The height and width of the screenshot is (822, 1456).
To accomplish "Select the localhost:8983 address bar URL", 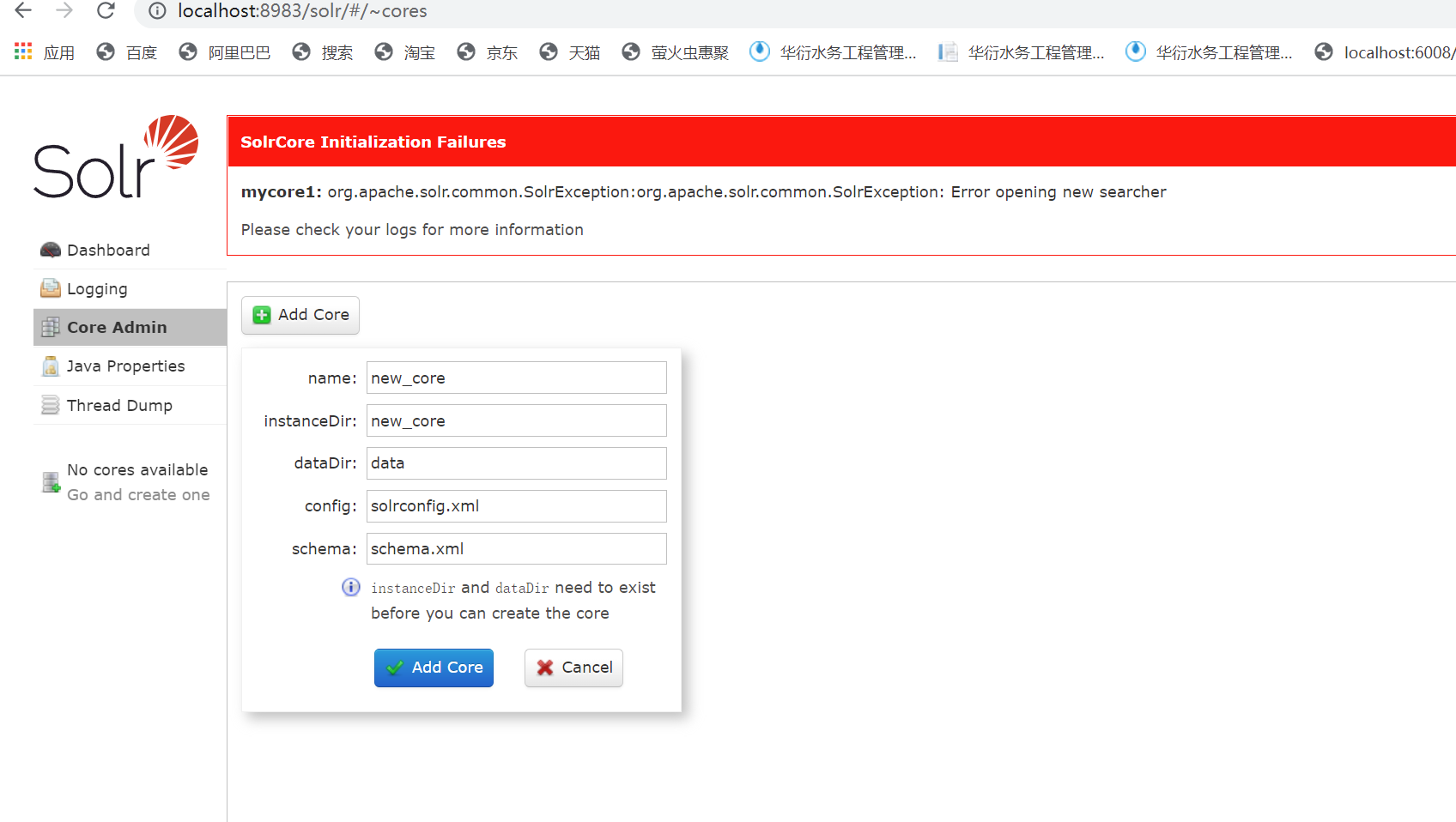I will [302, 11].
